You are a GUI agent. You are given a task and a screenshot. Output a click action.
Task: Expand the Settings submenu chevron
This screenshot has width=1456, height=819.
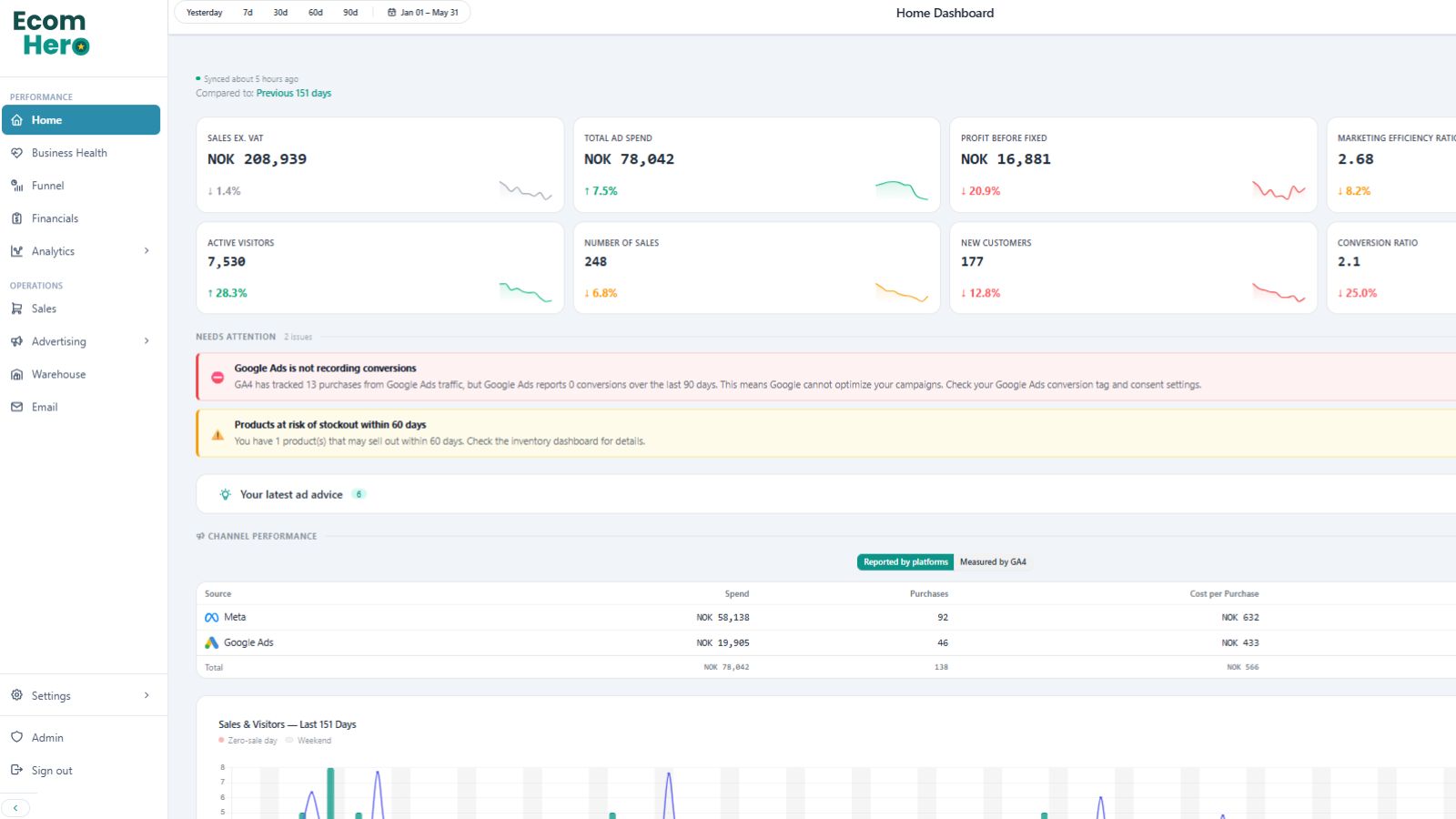coord(147,695)
